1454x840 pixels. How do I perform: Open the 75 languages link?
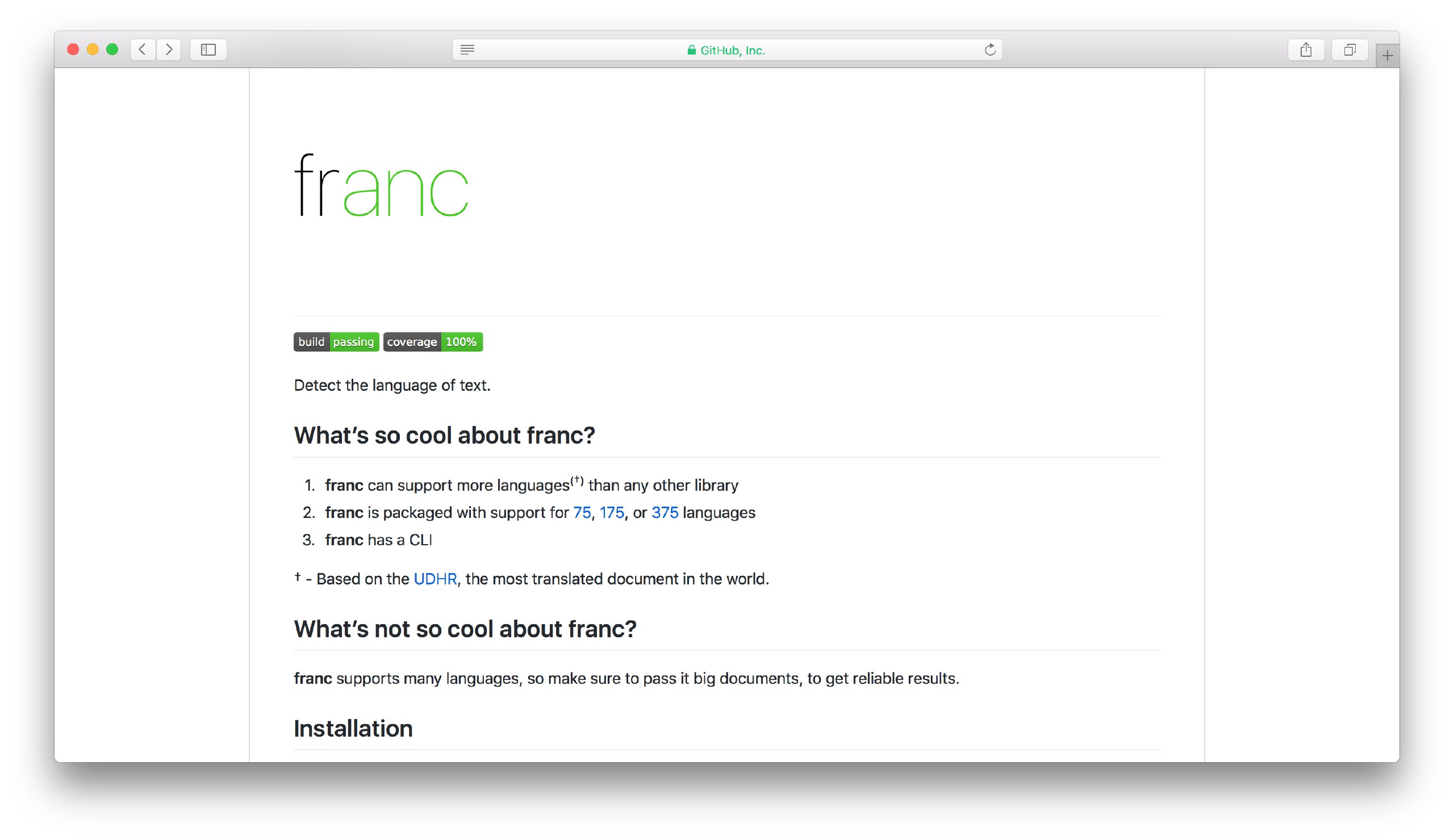click(x=582, y=512)
